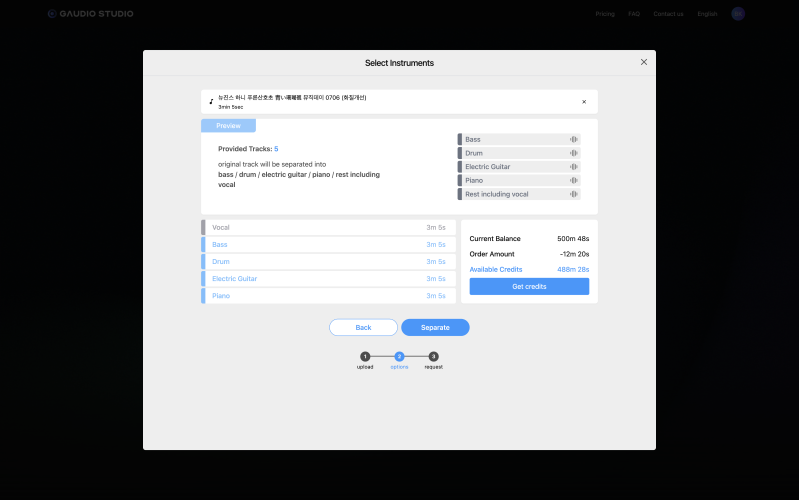Open the Contact us link
The height and width of the screenshot is (500, 799).
pos(668,14)
